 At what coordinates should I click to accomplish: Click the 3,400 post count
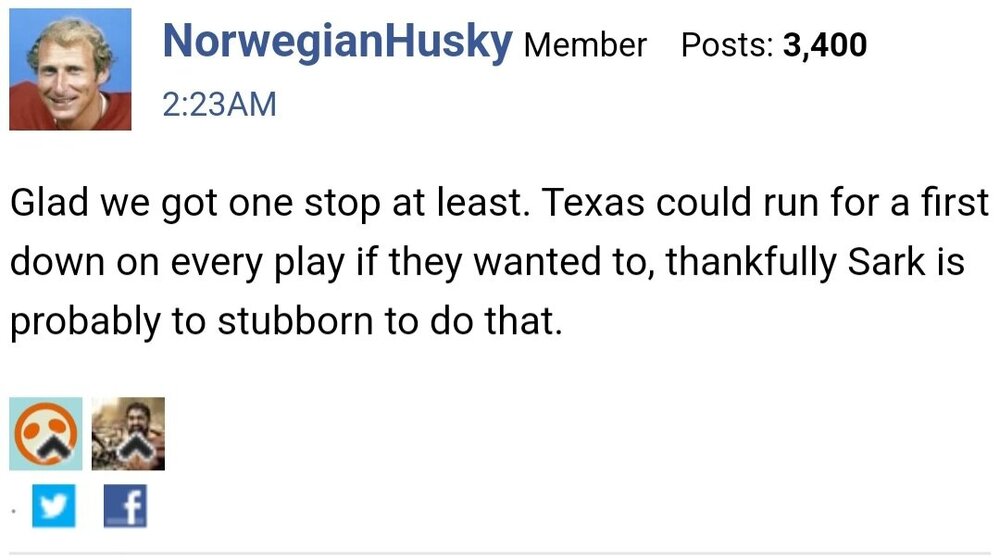point(826,46)
